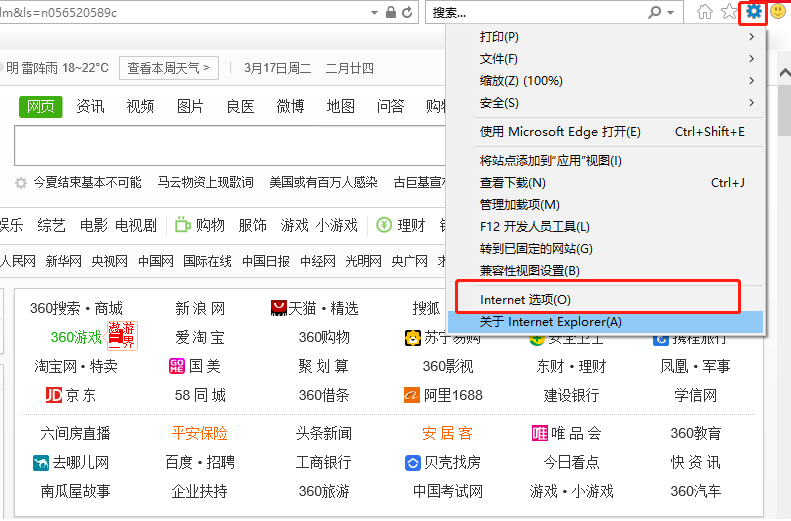The width and height of the screenshot is (791, 521).
Task: Open the 京东 (JD) site shortcut
Action: (x=71, y=395)
